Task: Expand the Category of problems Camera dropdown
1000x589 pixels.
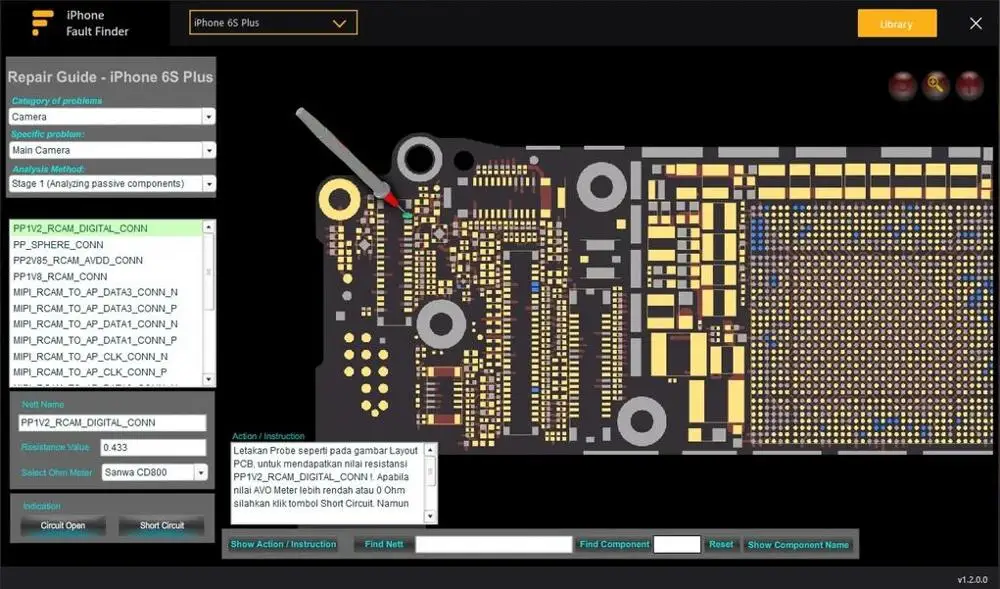Action: coord(209,117)
